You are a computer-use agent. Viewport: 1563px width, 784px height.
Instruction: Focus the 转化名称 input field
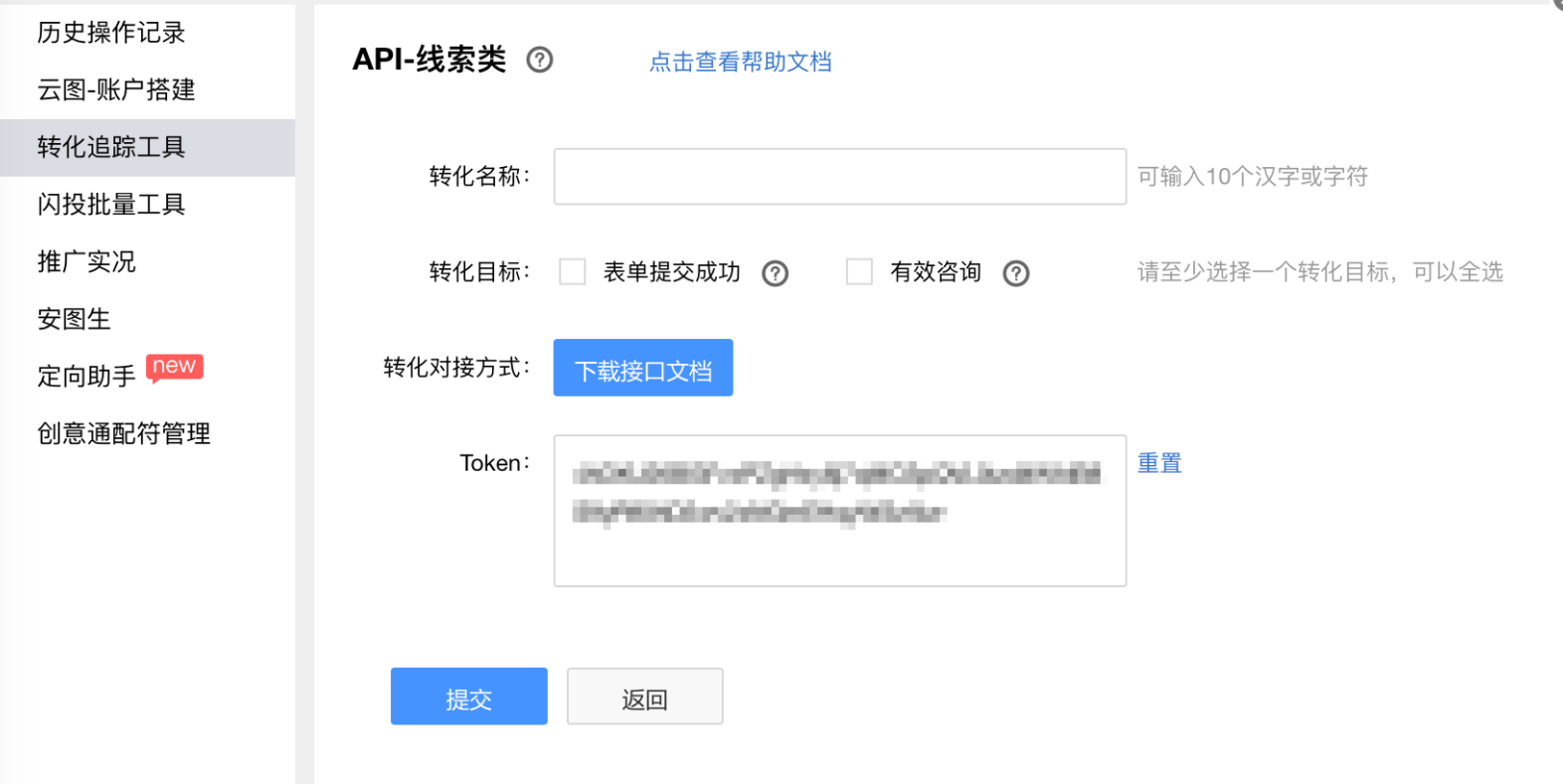(x=839, y=177)
